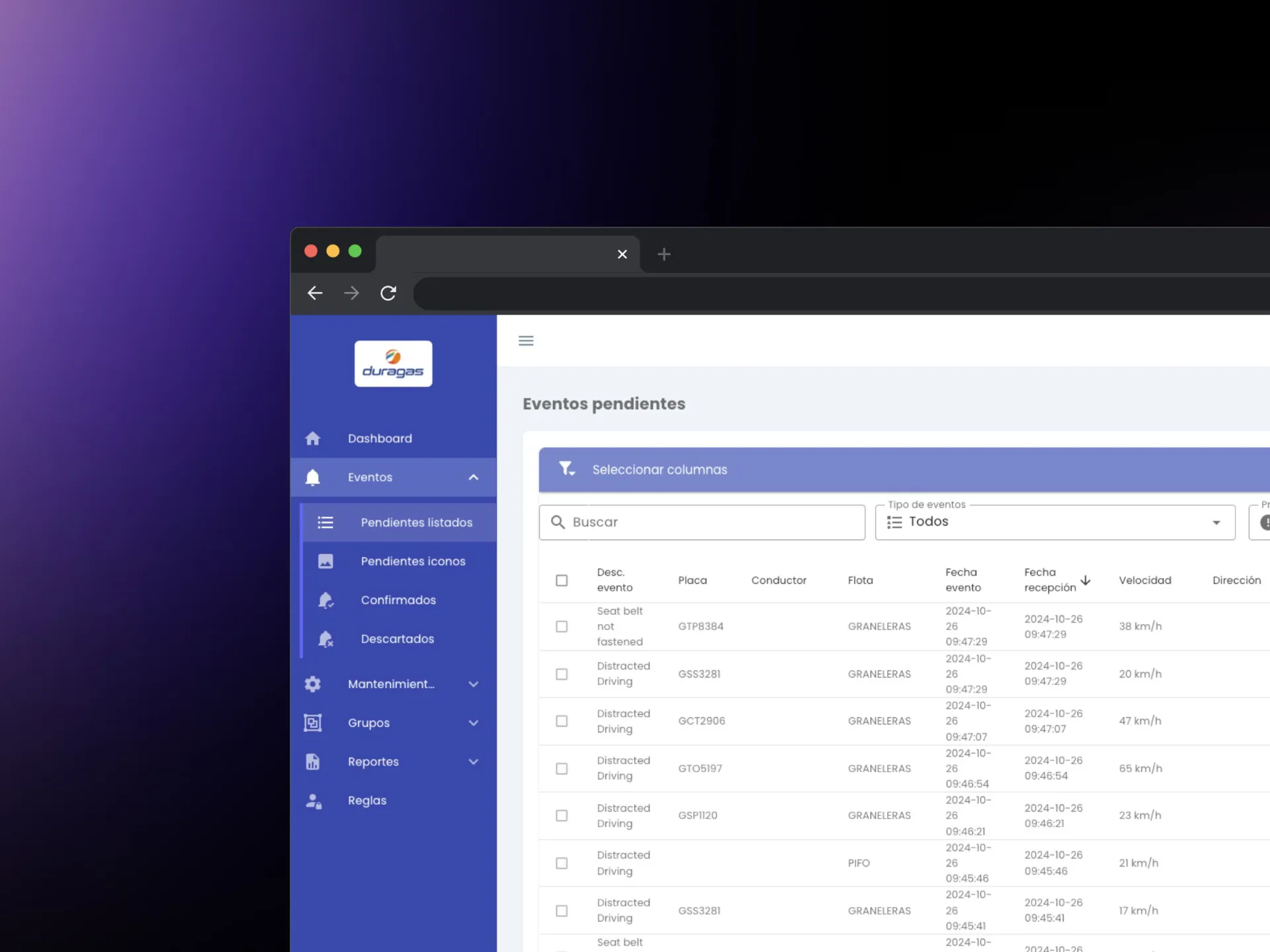Select the checkbox on the GCT2906 row

pos(562,721)
